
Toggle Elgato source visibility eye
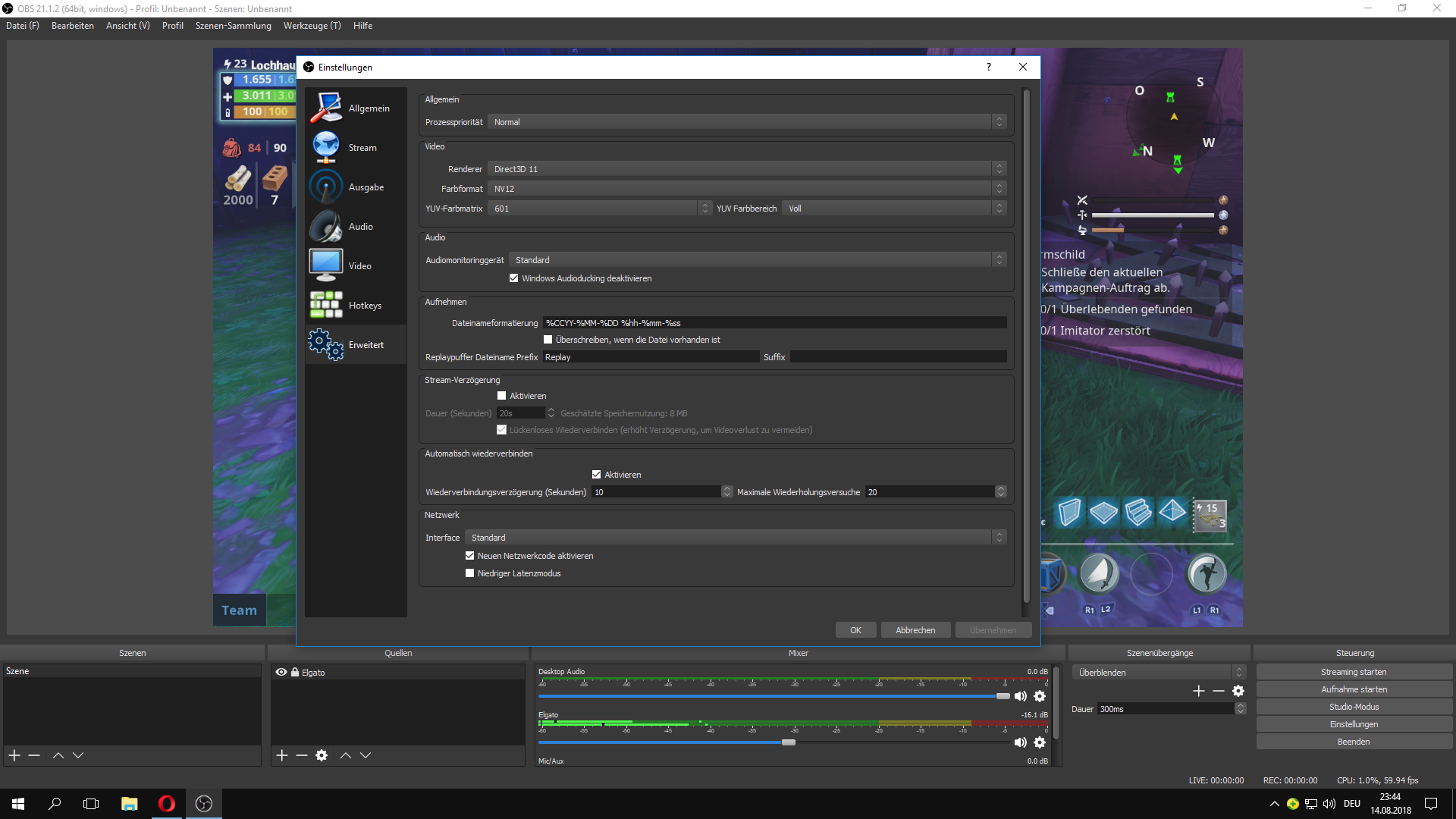(x=281, y=673)
